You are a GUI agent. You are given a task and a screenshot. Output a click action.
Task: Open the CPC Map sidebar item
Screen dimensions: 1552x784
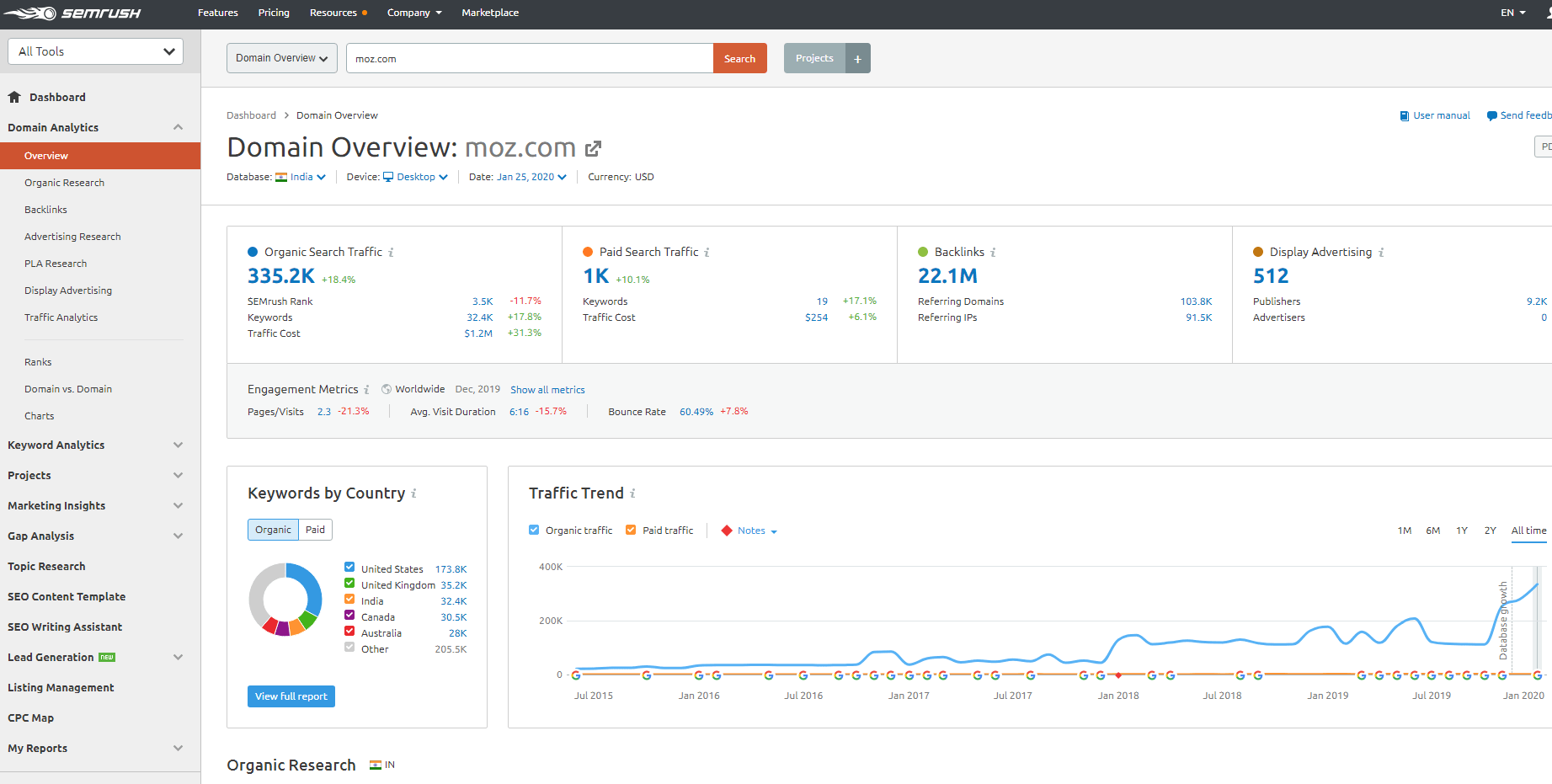coord(31,718)
